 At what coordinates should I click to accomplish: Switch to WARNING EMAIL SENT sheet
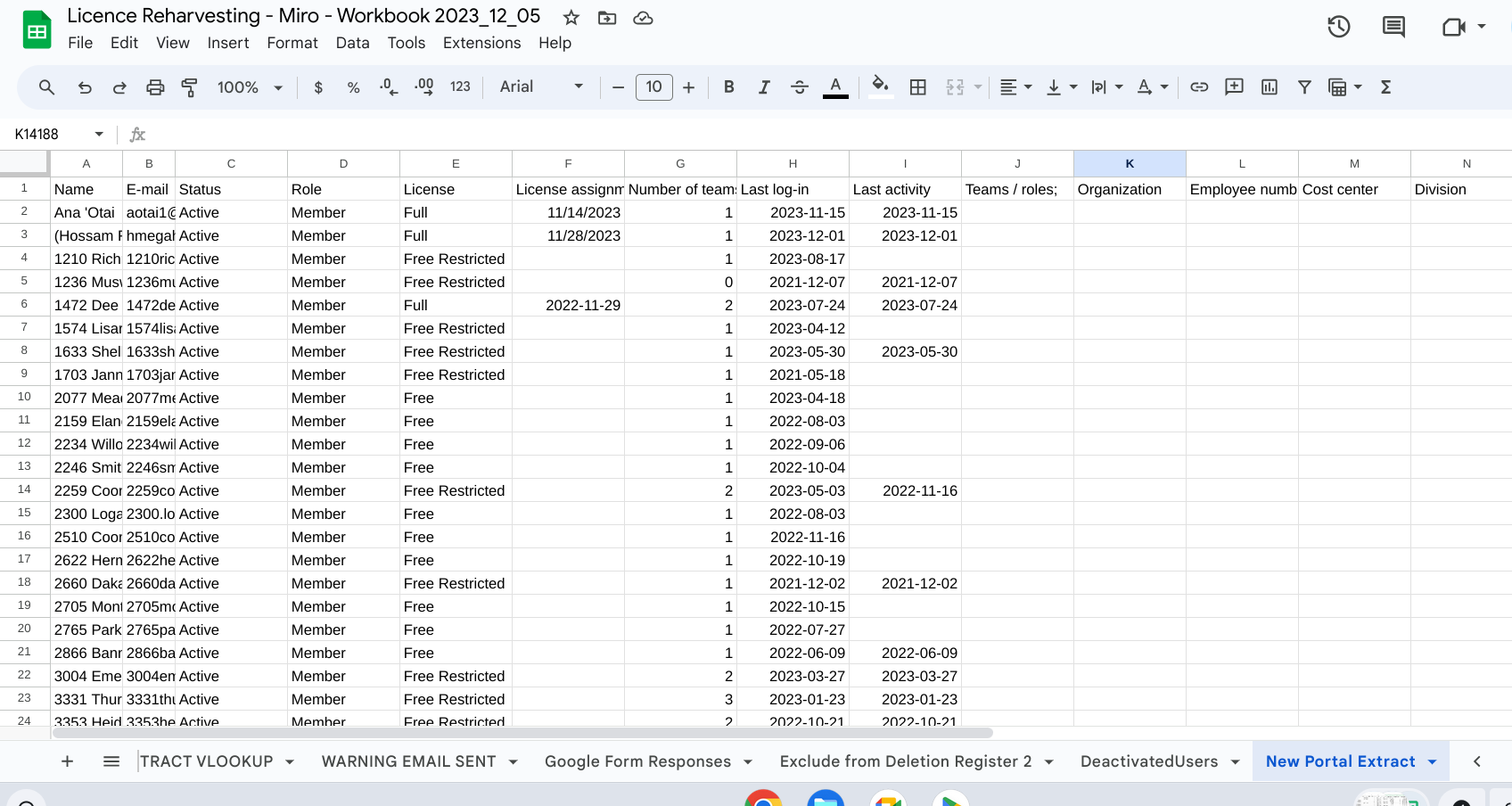point(408,761)
